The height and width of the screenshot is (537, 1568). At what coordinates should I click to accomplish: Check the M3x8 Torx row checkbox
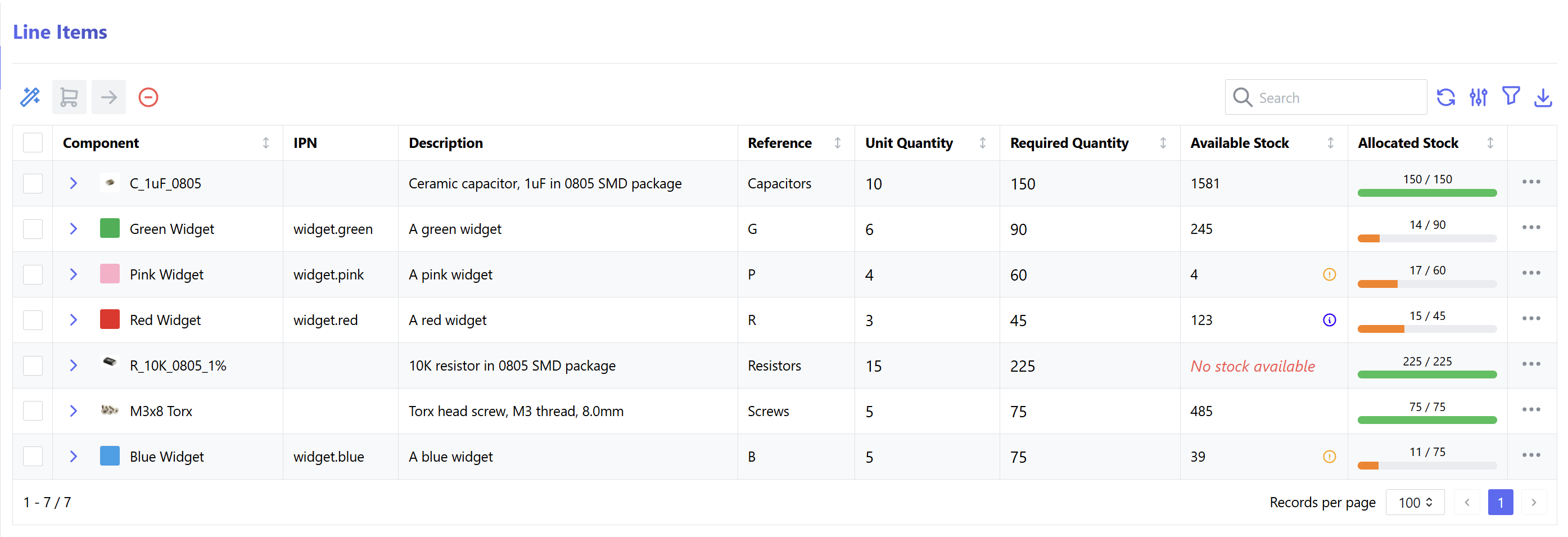[x=33, y=411]
